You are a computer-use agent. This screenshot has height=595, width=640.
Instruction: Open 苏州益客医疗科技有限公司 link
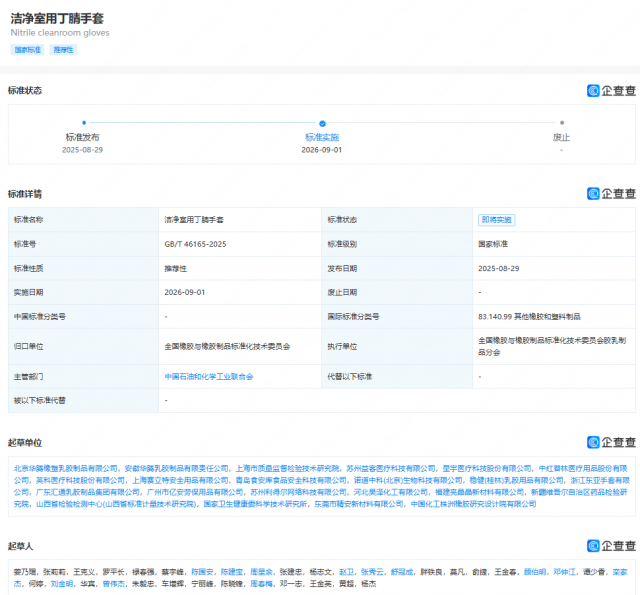click(x=391, y=468)
